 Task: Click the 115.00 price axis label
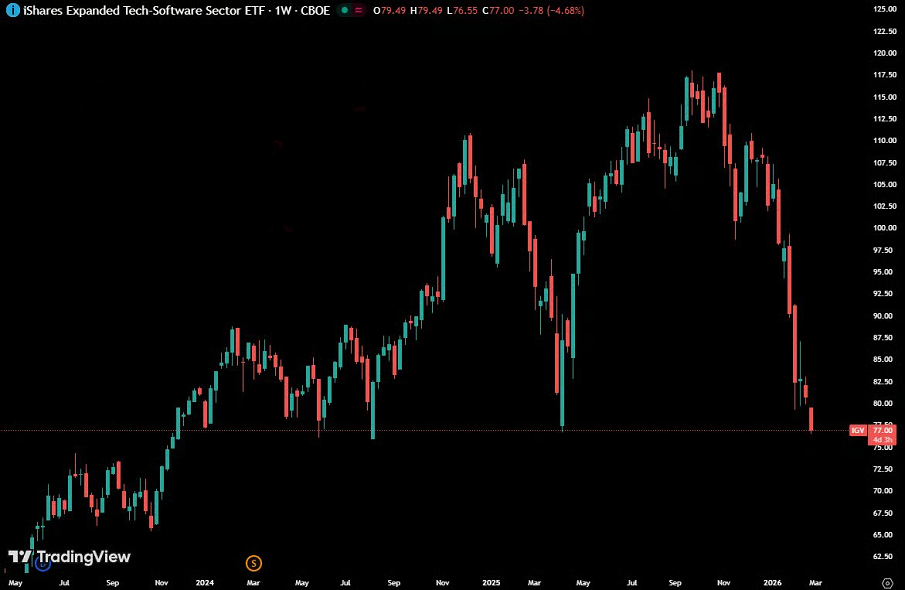click(885, 97)
